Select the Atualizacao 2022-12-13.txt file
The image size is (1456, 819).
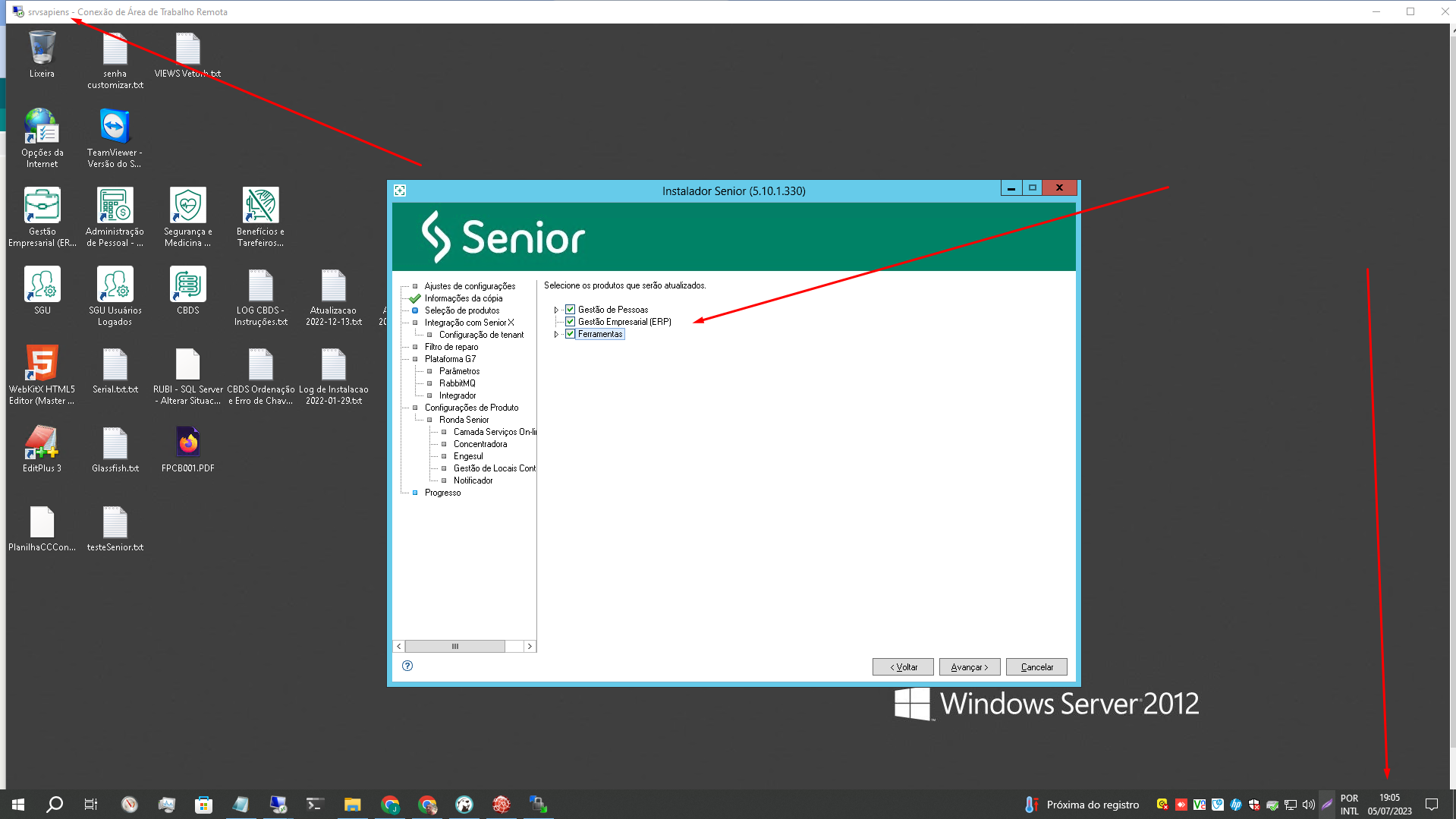(333, 296)
